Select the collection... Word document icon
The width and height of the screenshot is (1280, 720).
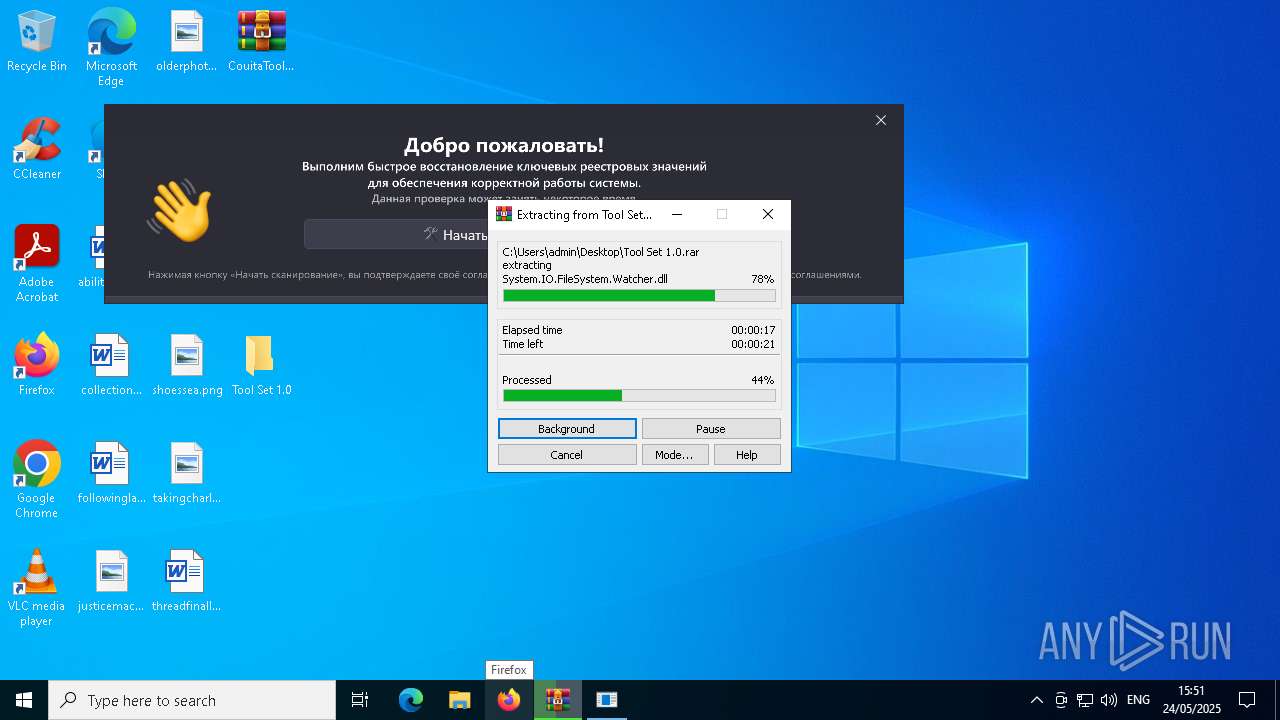pyautogui.click(x=111, y=365)
